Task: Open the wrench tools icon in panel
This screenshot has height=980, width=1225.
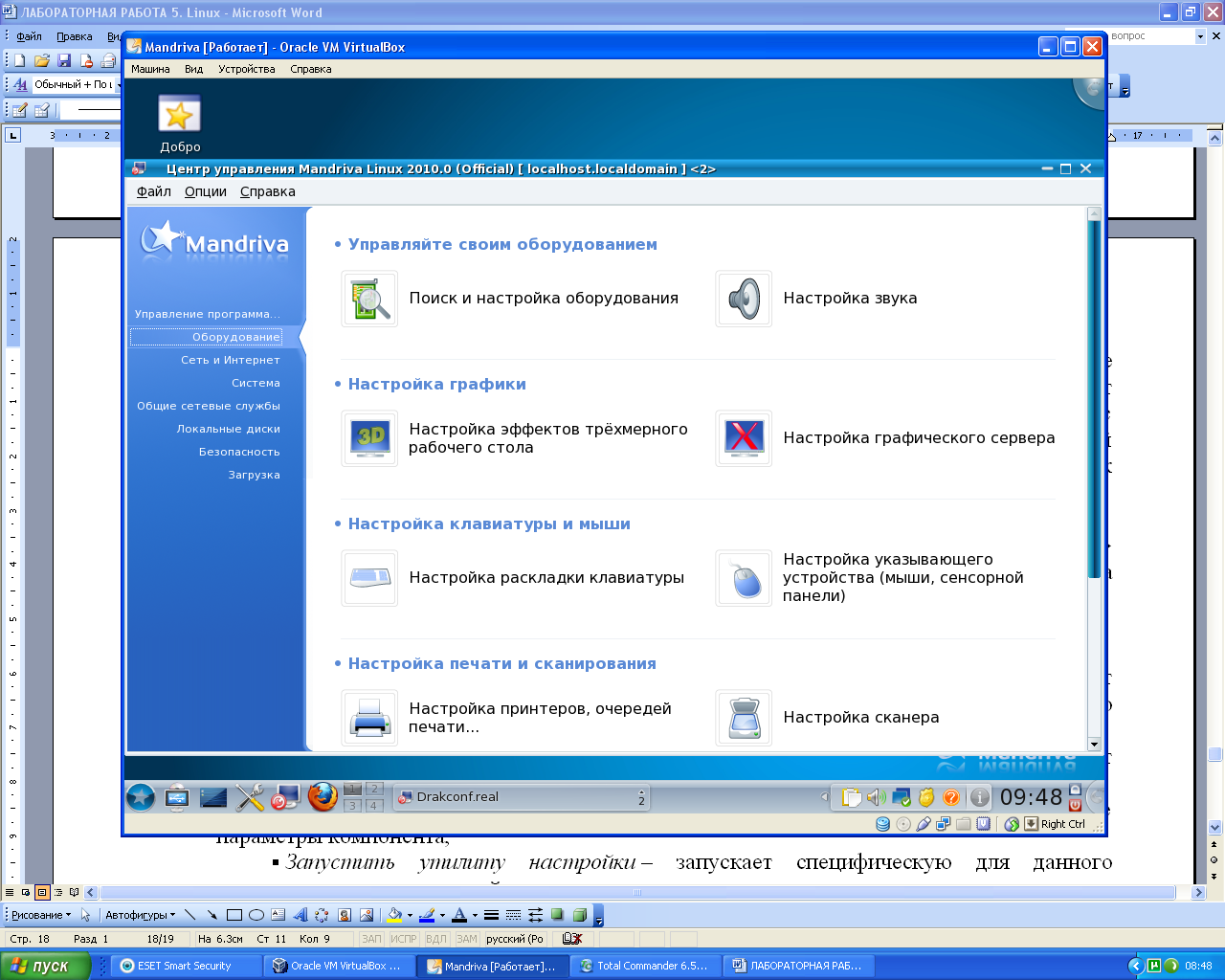Action: [250, 796]
